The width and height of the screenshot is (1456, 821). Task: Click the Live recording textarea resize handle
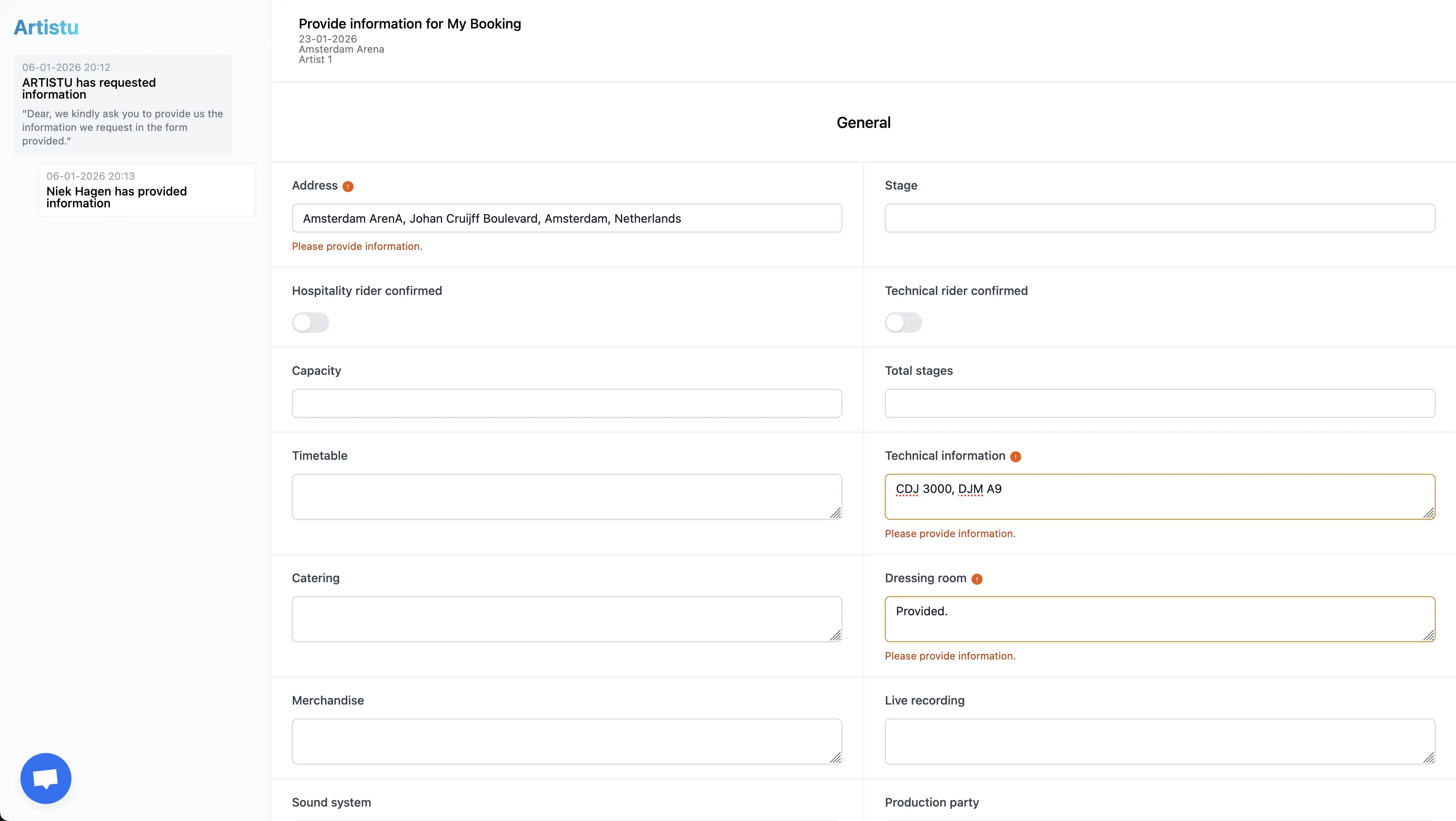pos(1428,758)
